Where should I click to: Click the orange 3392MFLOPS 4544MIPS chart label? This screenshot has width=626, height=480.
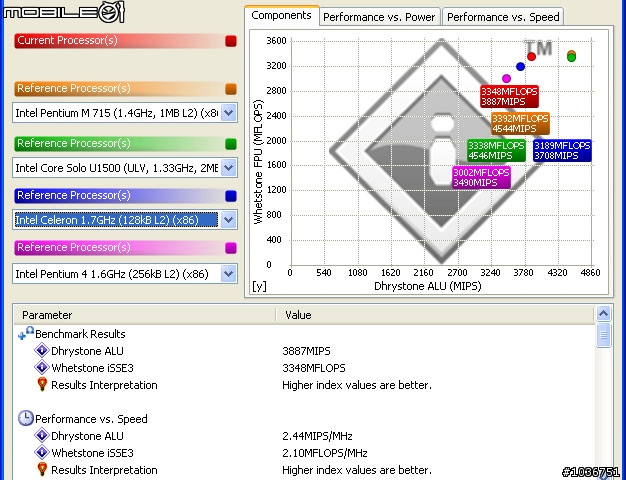[520, 123]
